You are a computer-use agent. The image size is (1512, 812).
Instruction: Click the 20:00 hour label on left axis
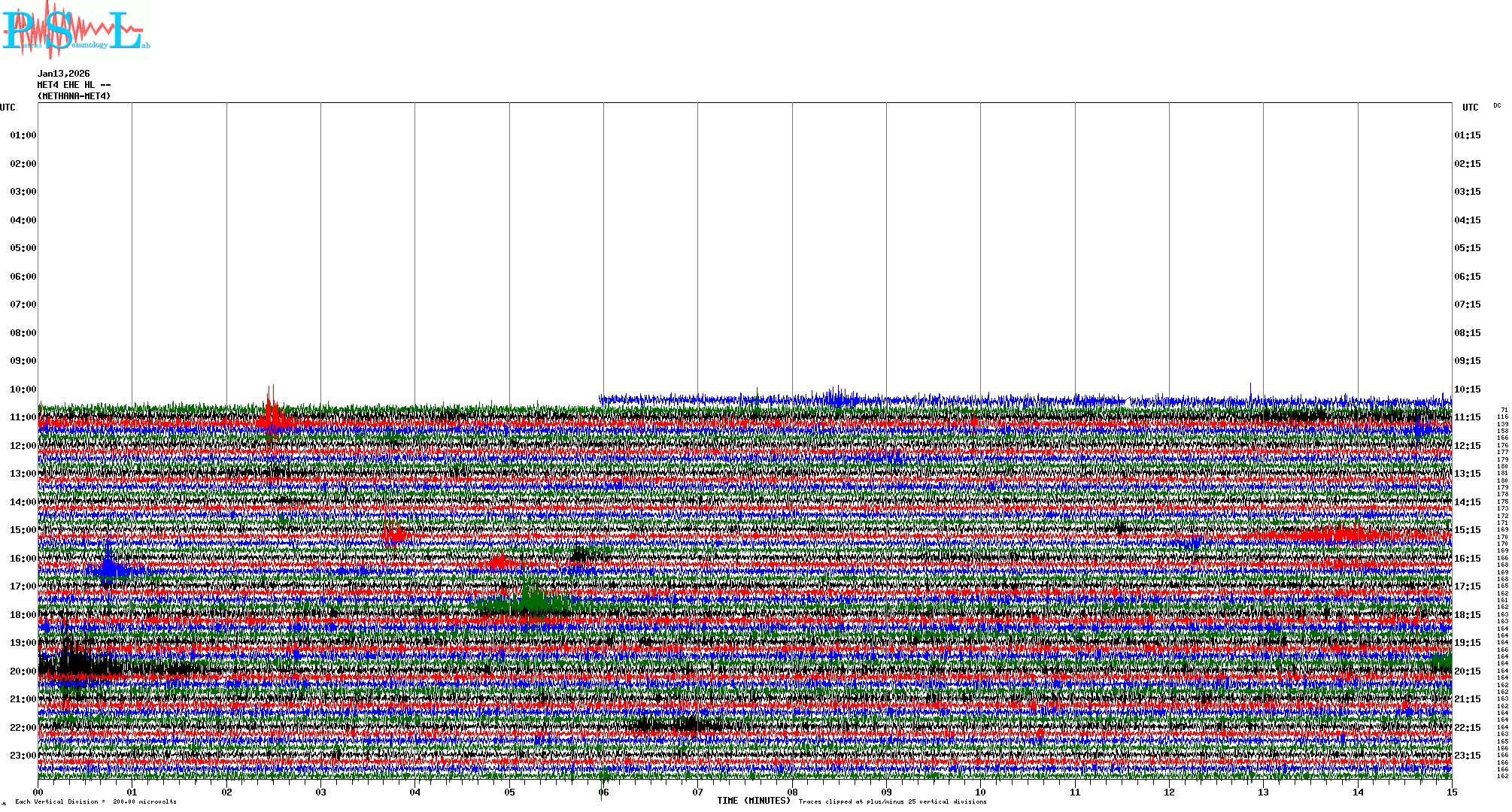(23, 671)
